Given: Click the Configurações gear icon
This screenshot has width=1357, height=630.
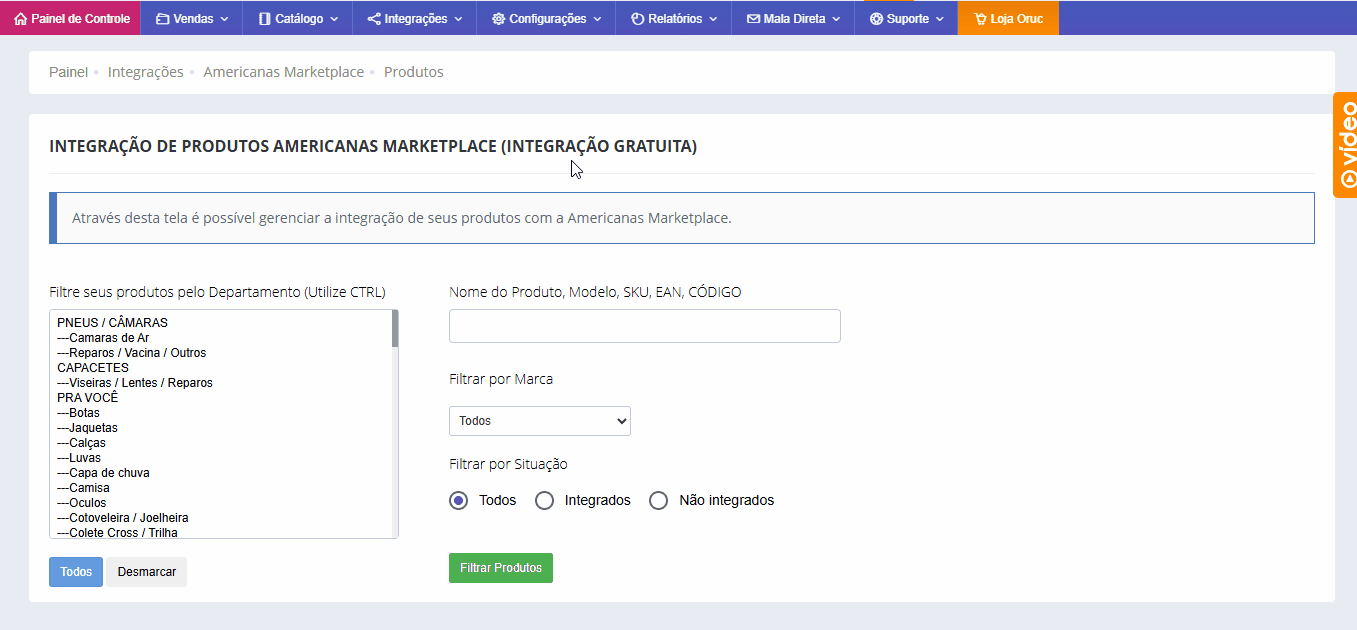Looking at the screenshot, I should tap(498, 19).
